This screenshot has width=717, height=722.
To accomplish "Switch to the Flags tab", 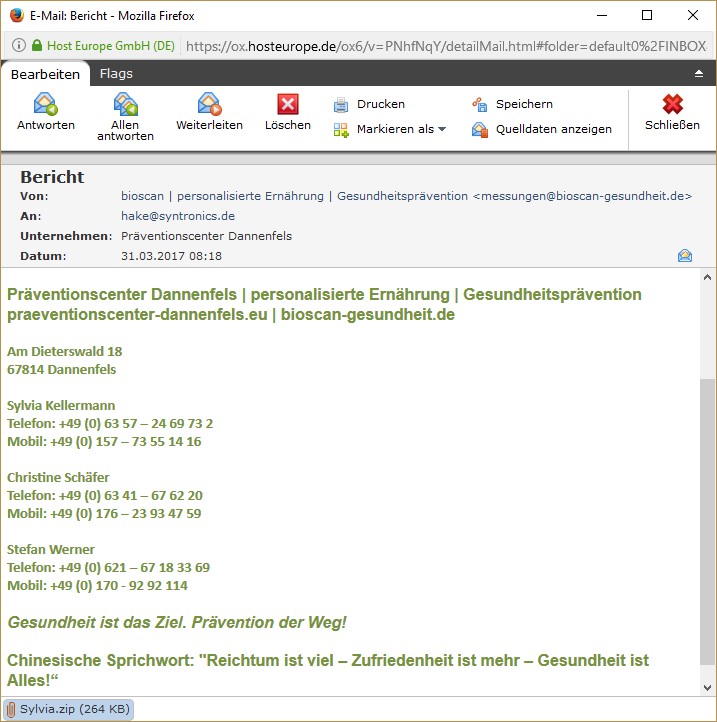I will tap(116, 74).
